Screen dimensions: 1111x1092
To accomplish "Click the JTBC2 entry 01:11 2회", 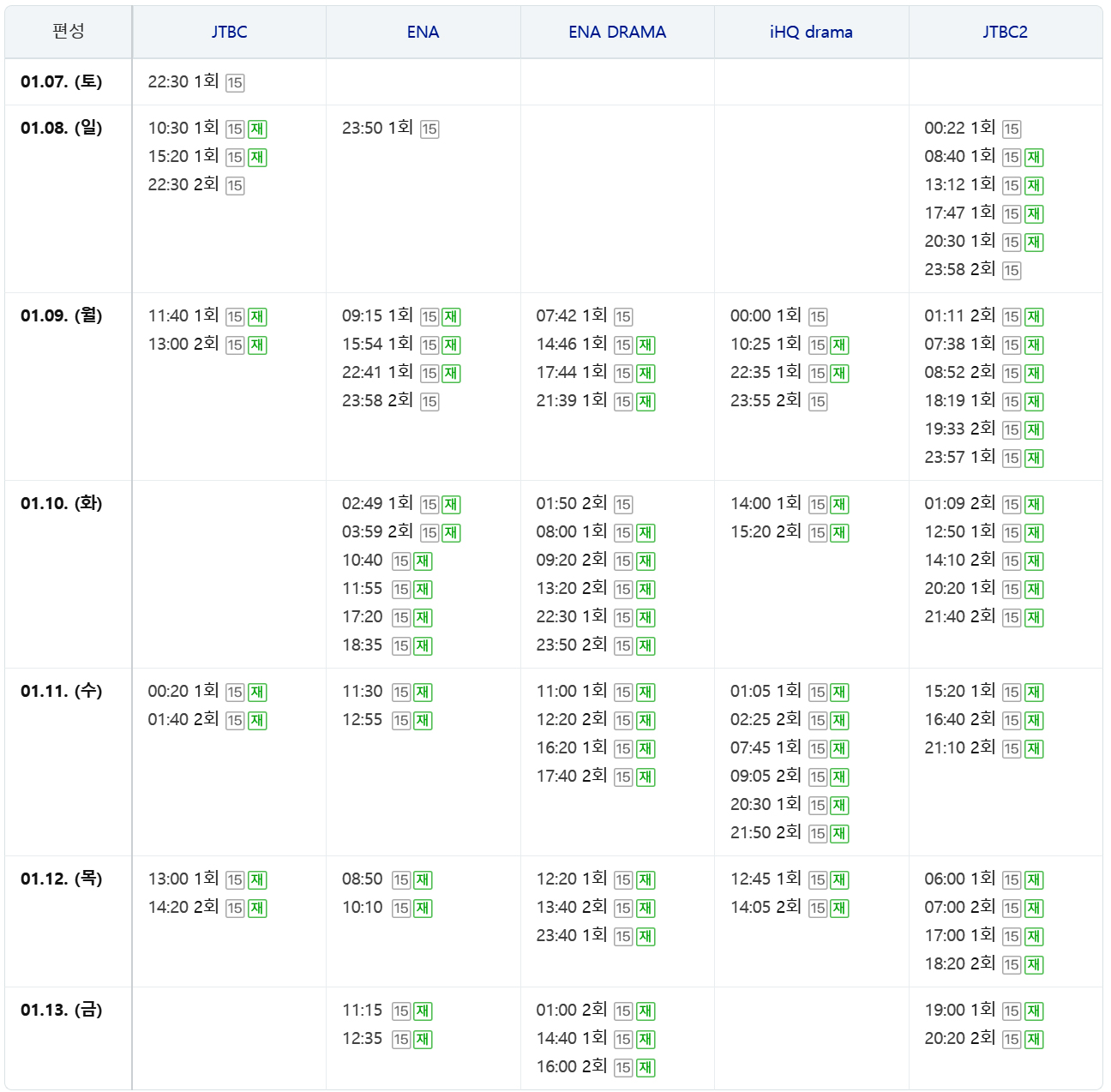I will click(960, 315).
